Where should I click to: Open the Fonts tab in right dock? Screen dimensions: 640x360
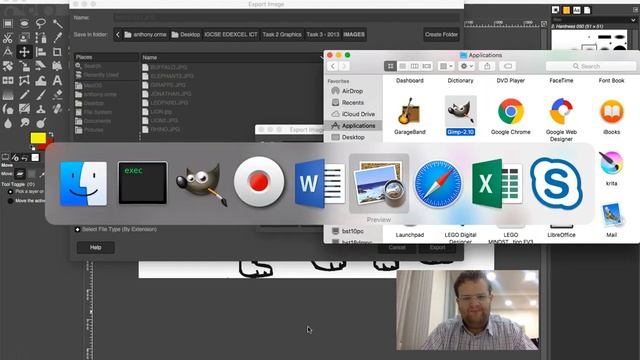(x=576, y=10)
